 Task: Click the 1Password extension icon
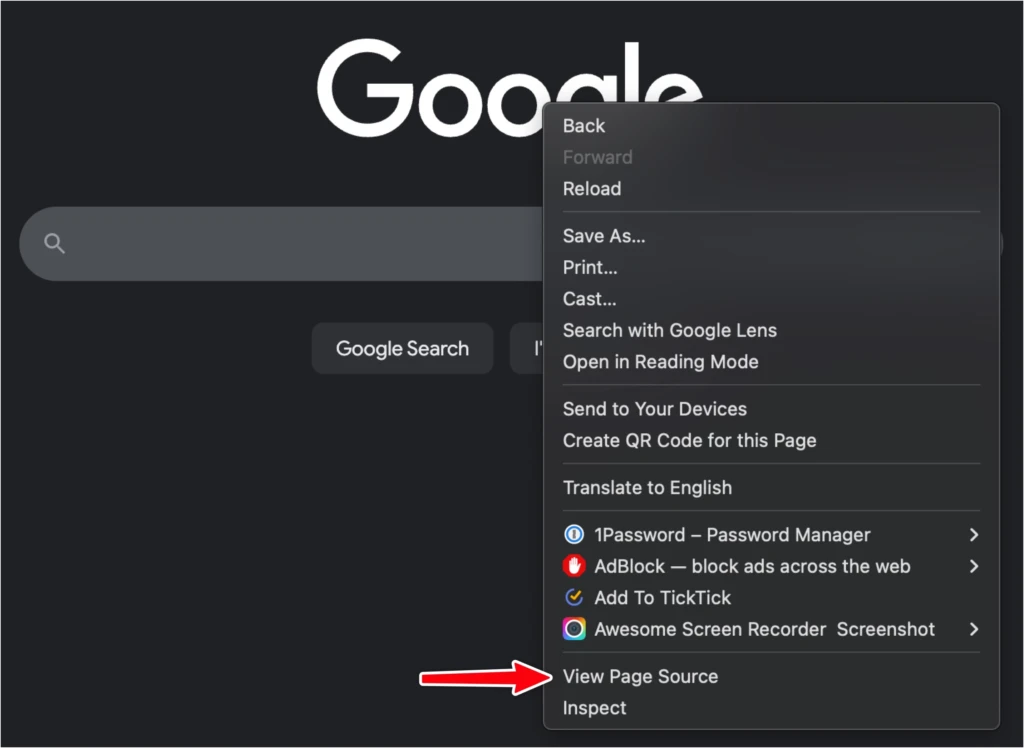[573, 535]
